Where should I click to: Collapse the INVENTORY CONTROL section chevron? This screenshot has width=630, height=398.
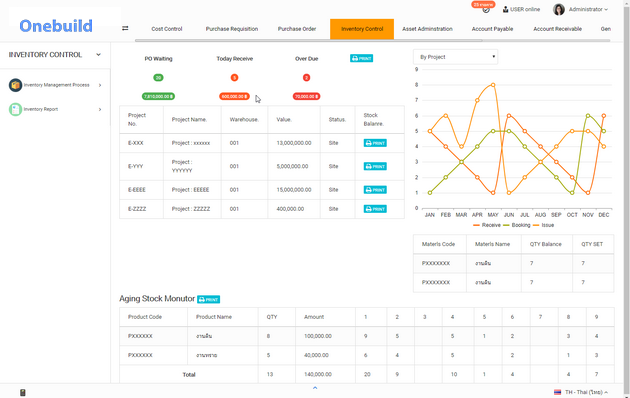click(98, 55)
